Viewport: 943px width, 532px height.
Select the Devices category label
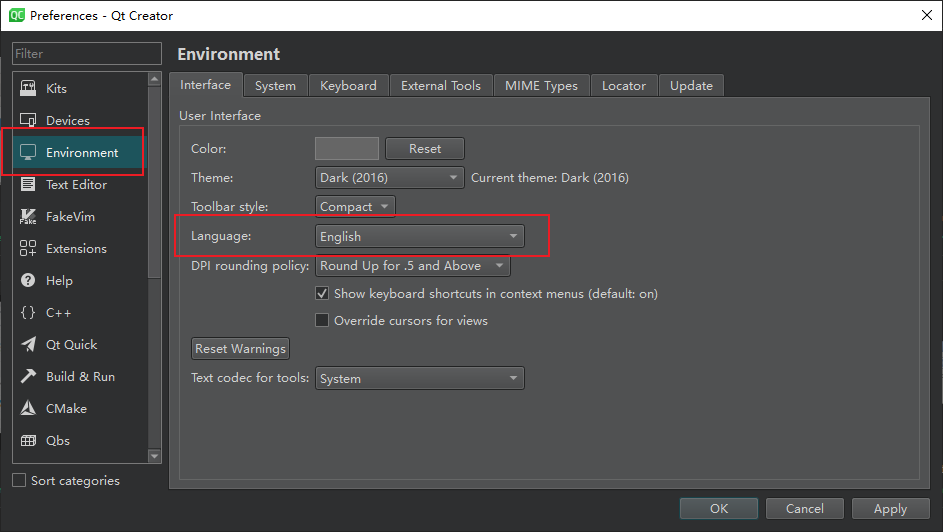tap(68, 120)
